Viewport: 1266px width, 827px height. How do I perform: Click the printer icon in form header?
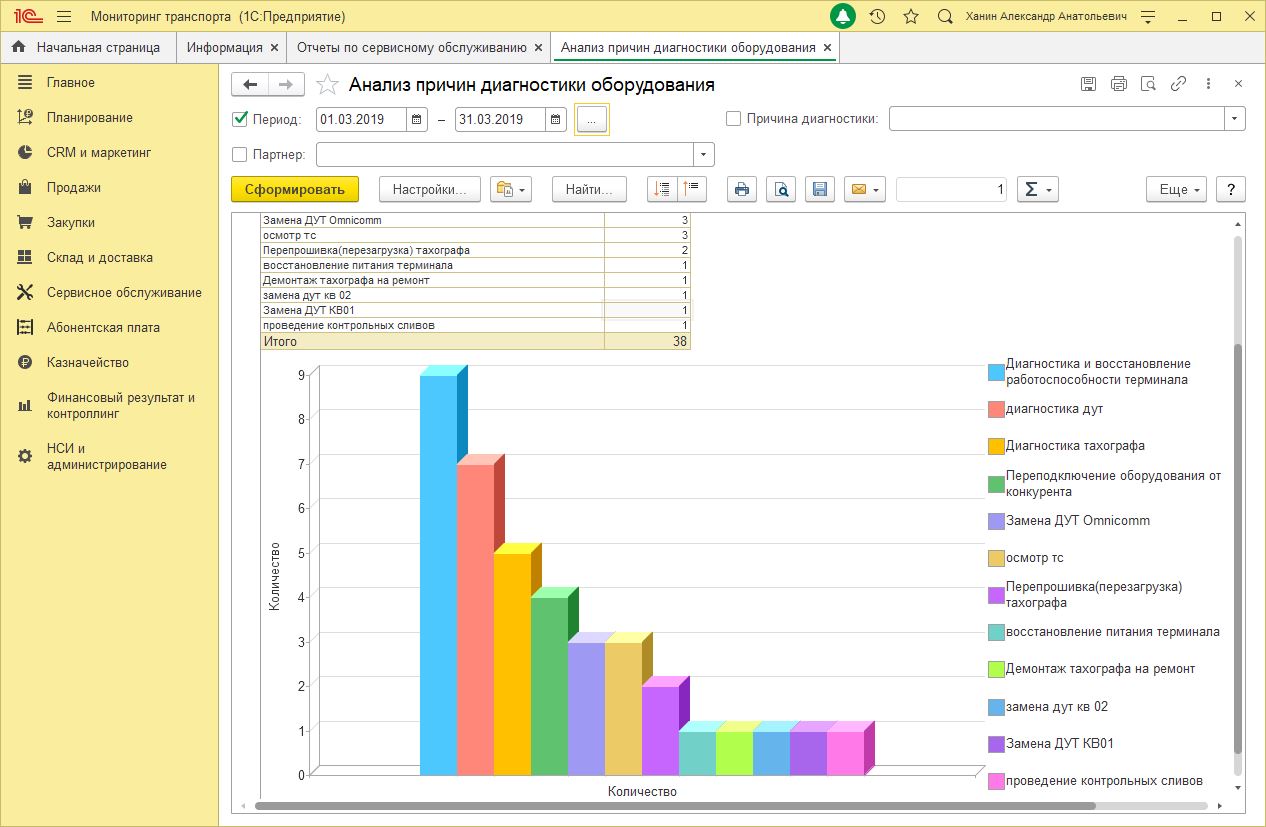[x=1119, y=84]
